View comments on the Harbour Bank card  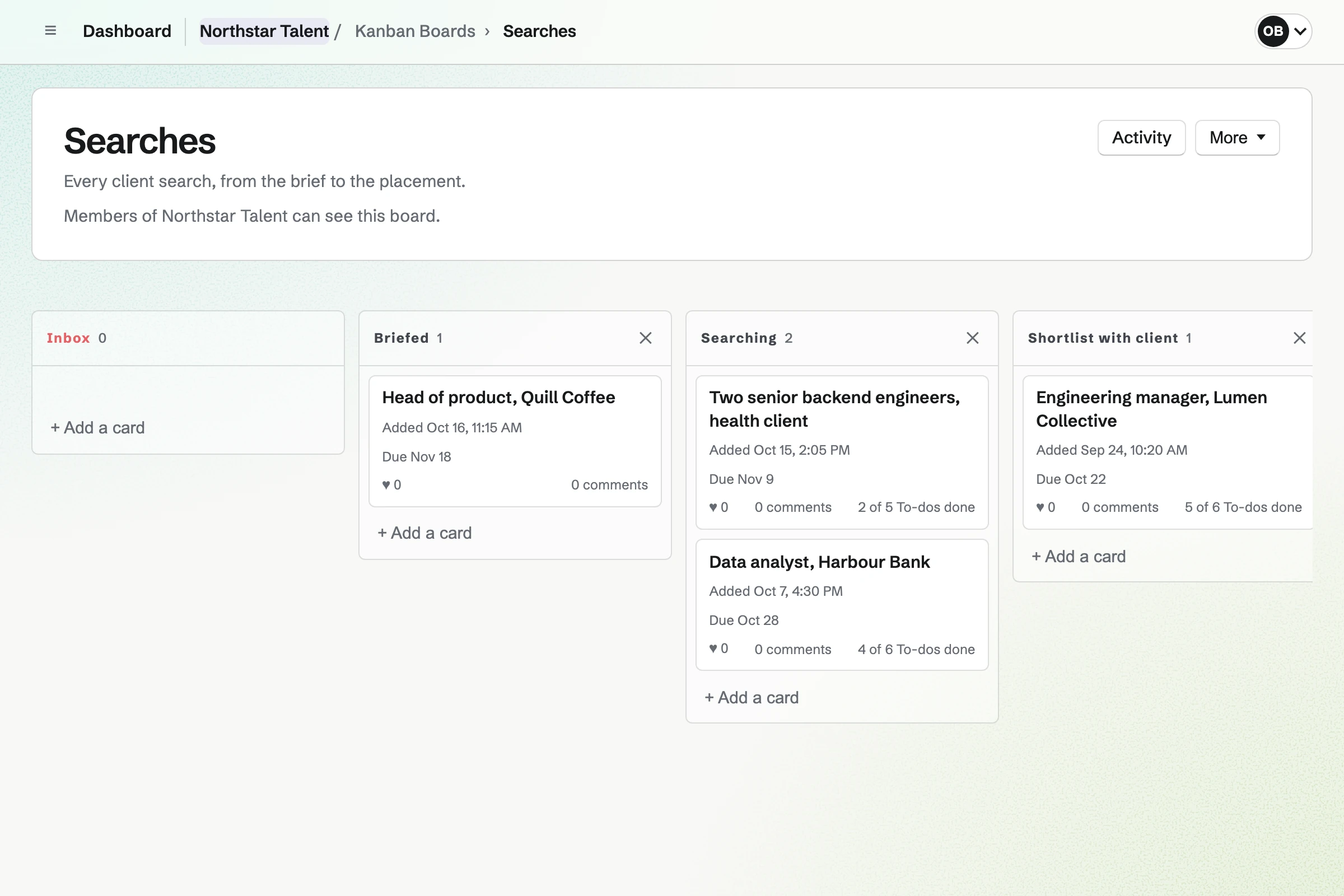792,649
